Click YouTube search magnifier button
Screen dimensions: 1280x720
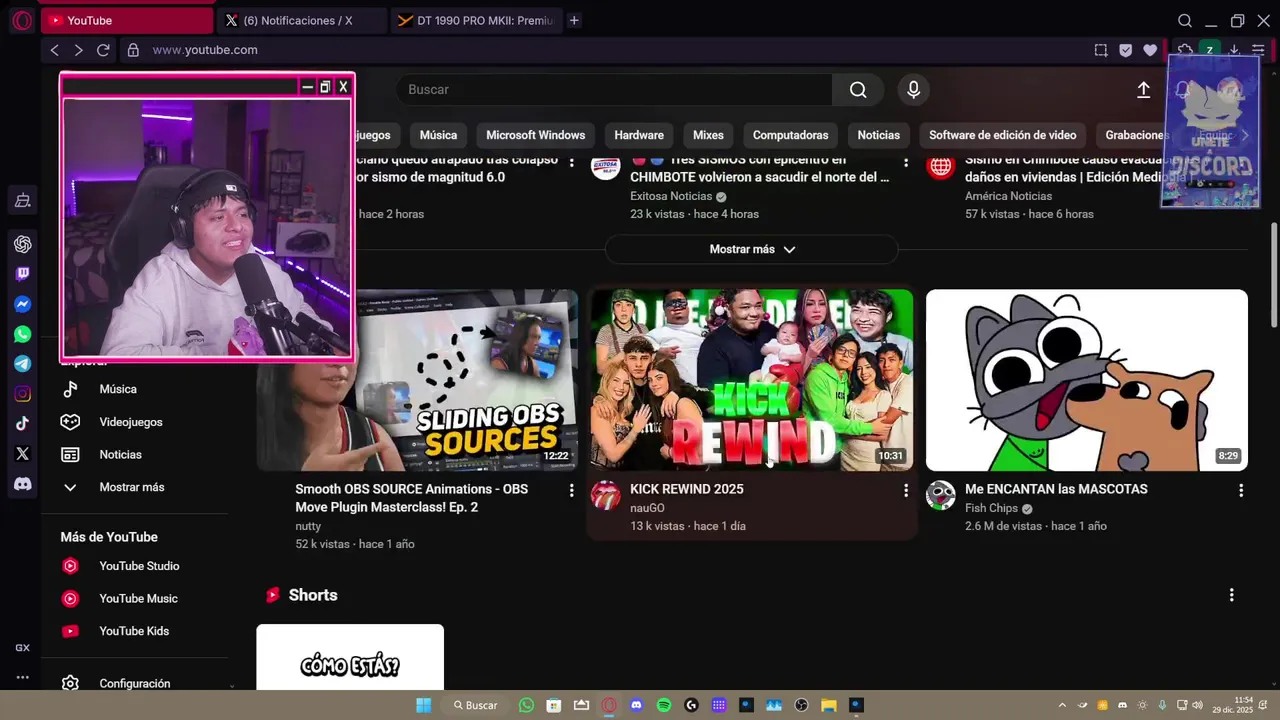pyautogui.click(x=858, y=90)
